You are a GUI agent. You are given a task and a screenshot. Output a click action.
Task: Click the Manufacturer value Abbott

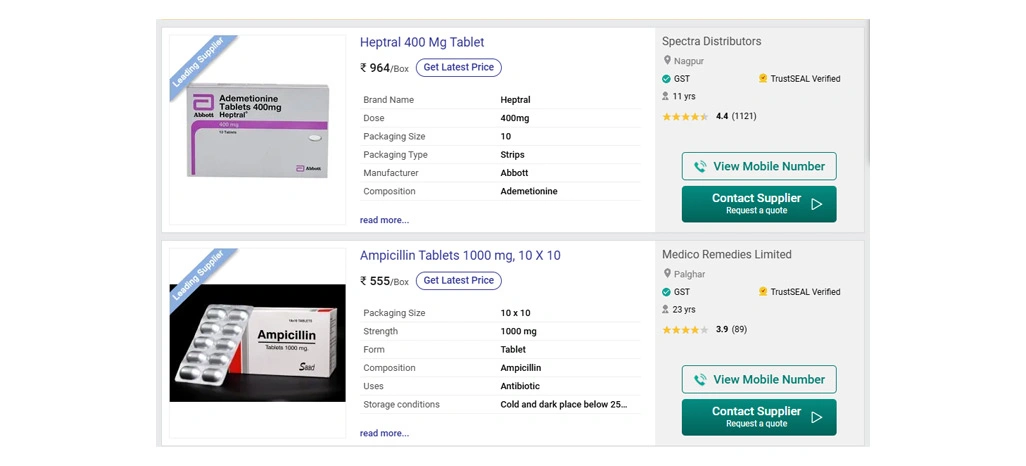(514, 173)
